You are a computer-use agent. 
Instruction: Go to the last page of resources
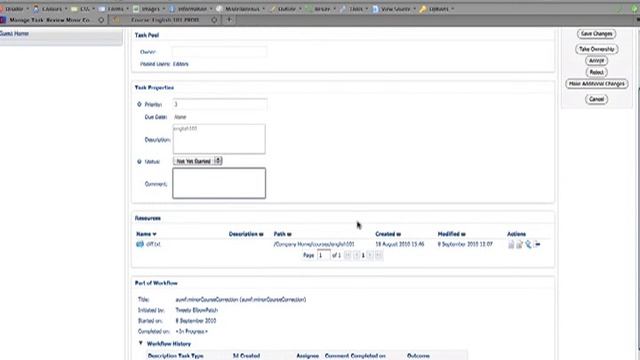379,255
